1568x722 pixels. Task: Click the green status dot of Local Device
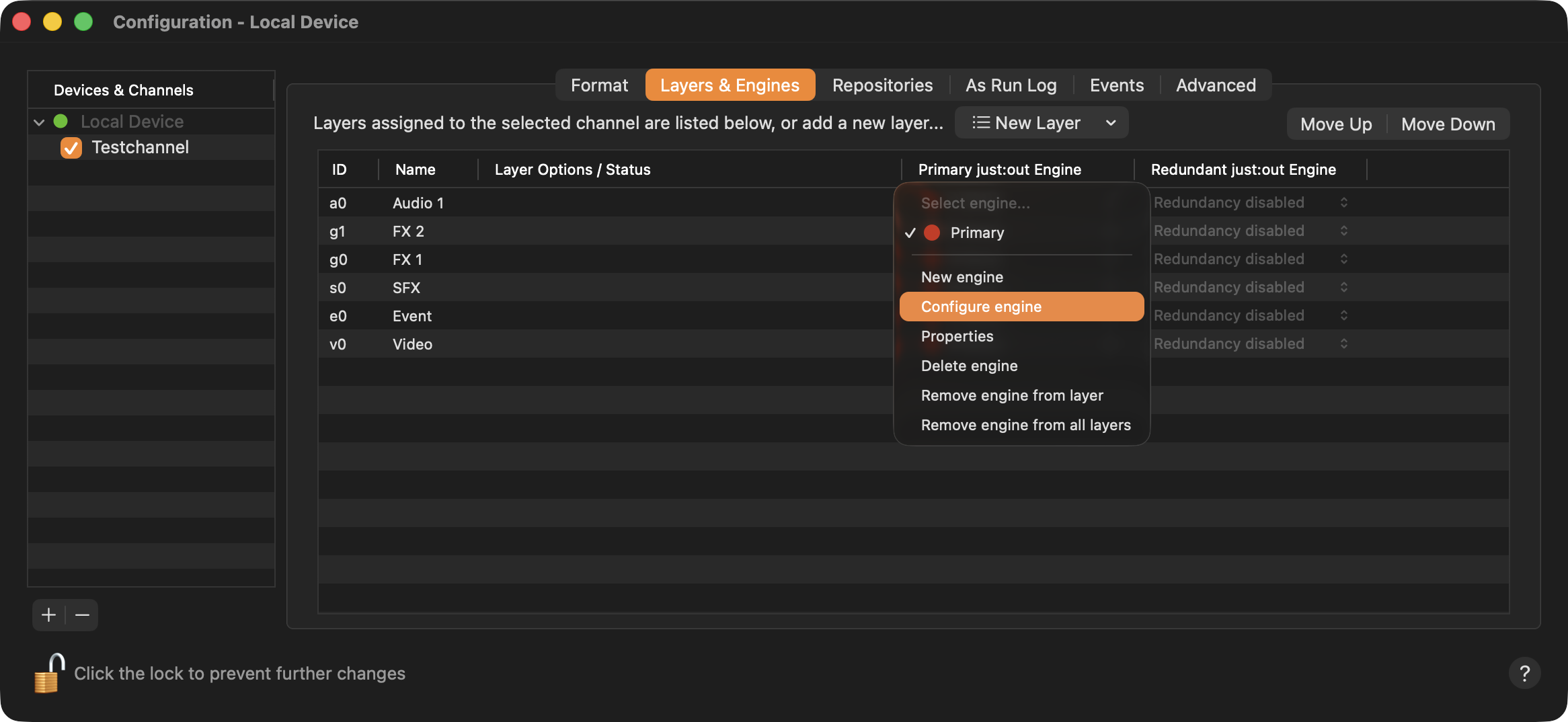[x=61, y=121]
